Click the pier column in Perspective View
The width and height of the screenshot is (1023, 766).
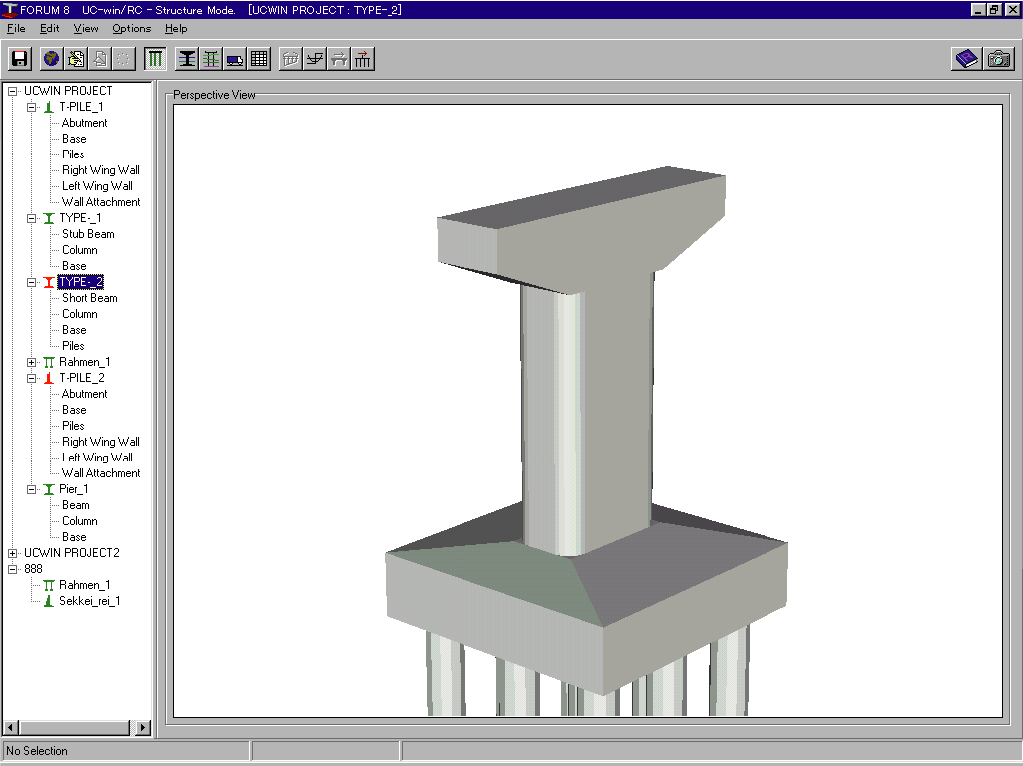click(585, 420)
